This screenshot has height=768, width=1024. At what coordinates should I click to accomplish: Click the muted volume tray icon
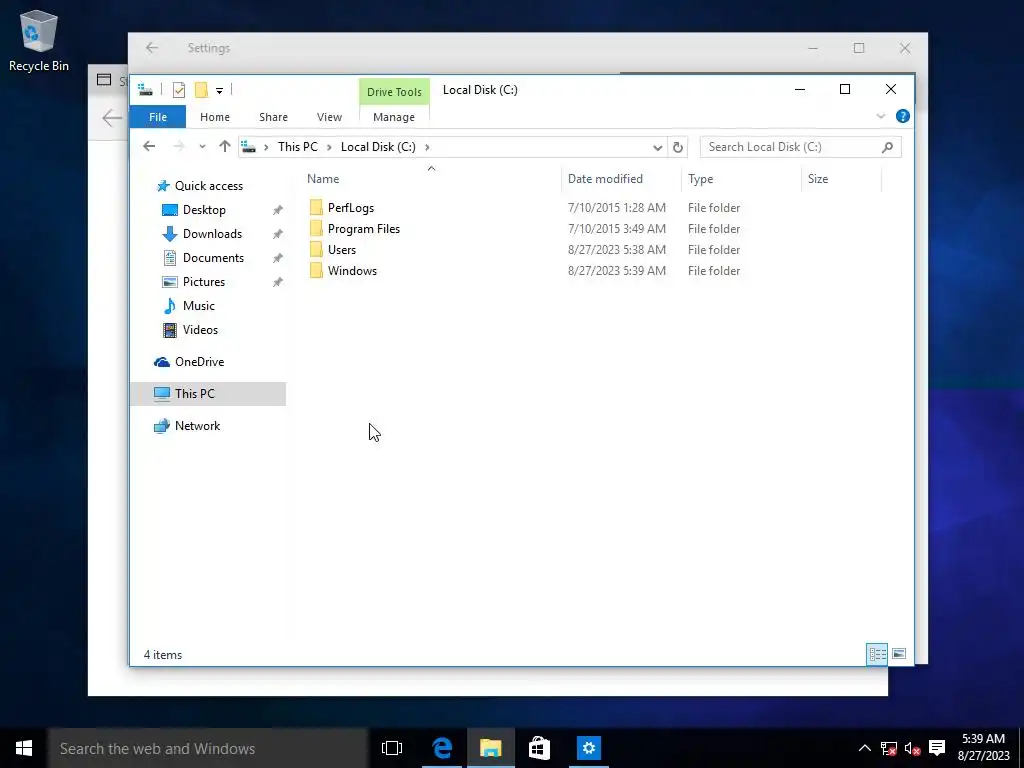tap(912, 748)
